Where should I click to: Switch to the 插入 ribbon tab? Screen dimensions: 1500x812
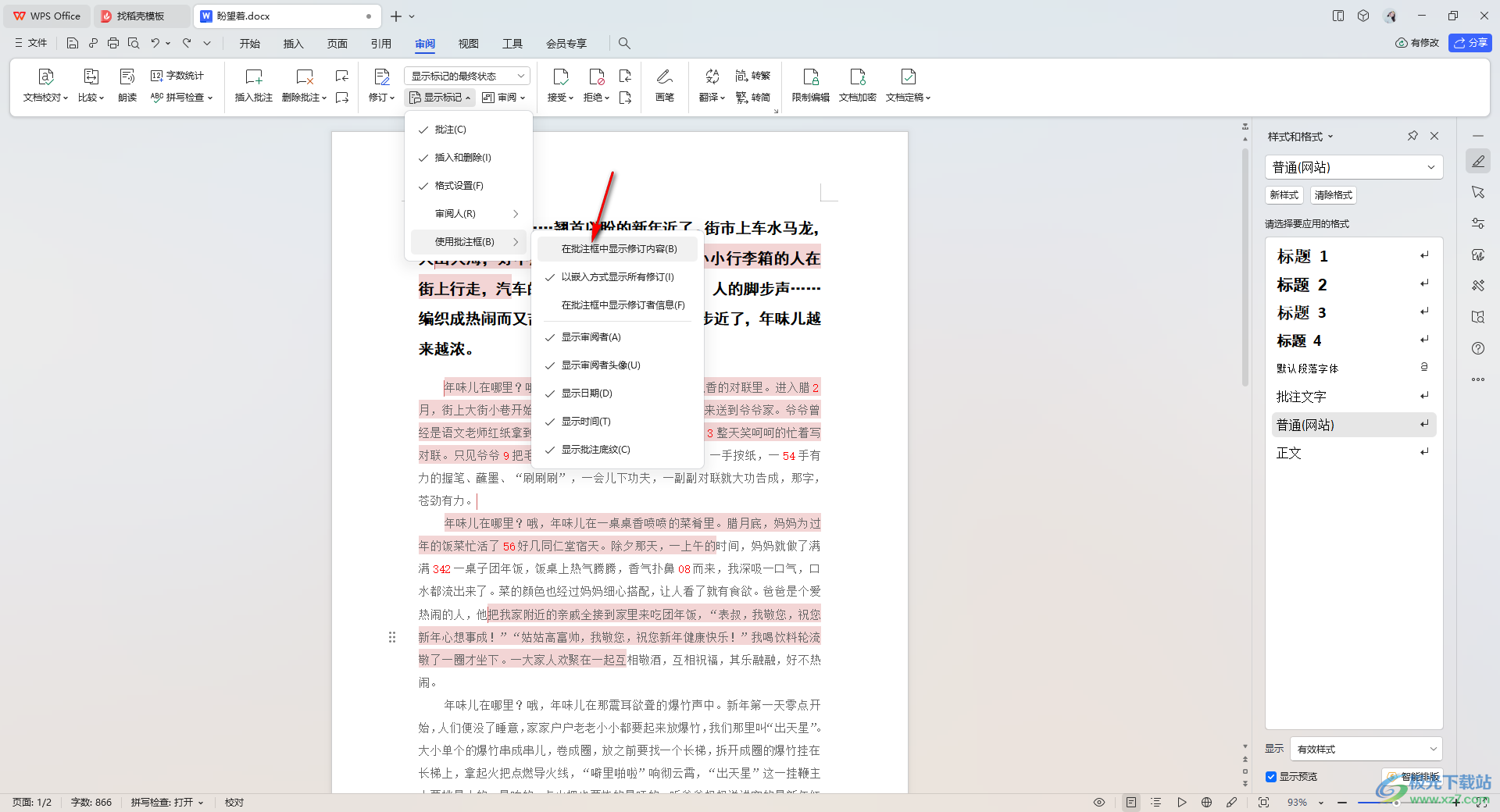294,44
